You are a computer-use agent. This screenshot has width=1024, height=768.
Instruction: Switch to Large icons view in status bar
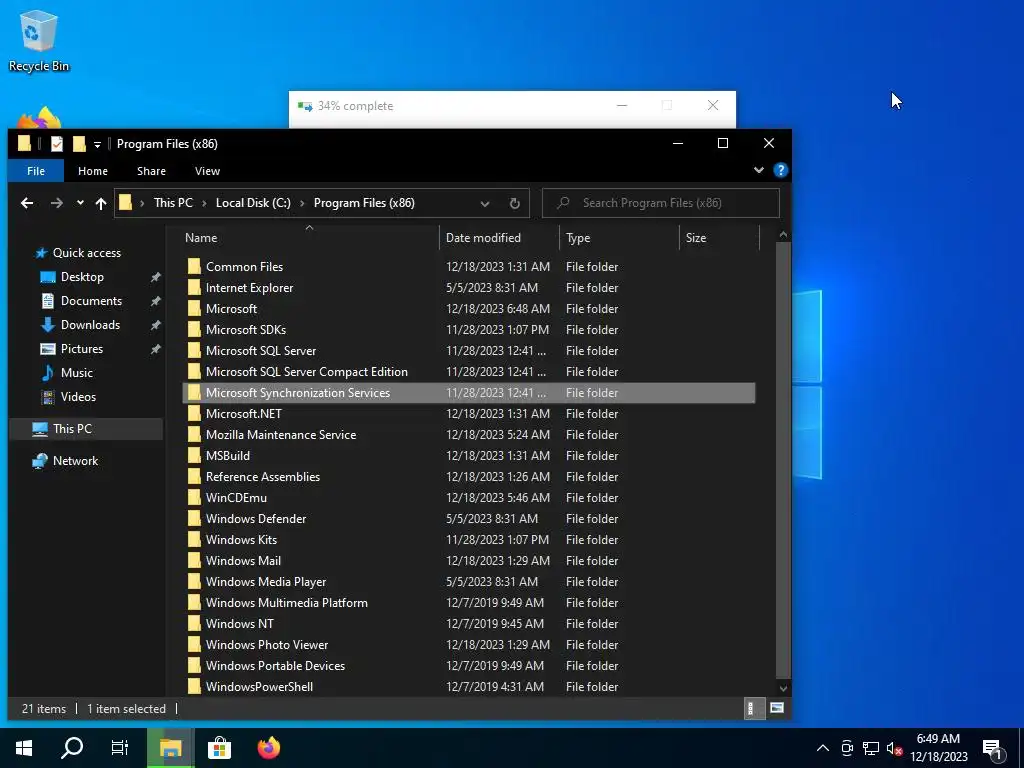(x=776, y=709)
